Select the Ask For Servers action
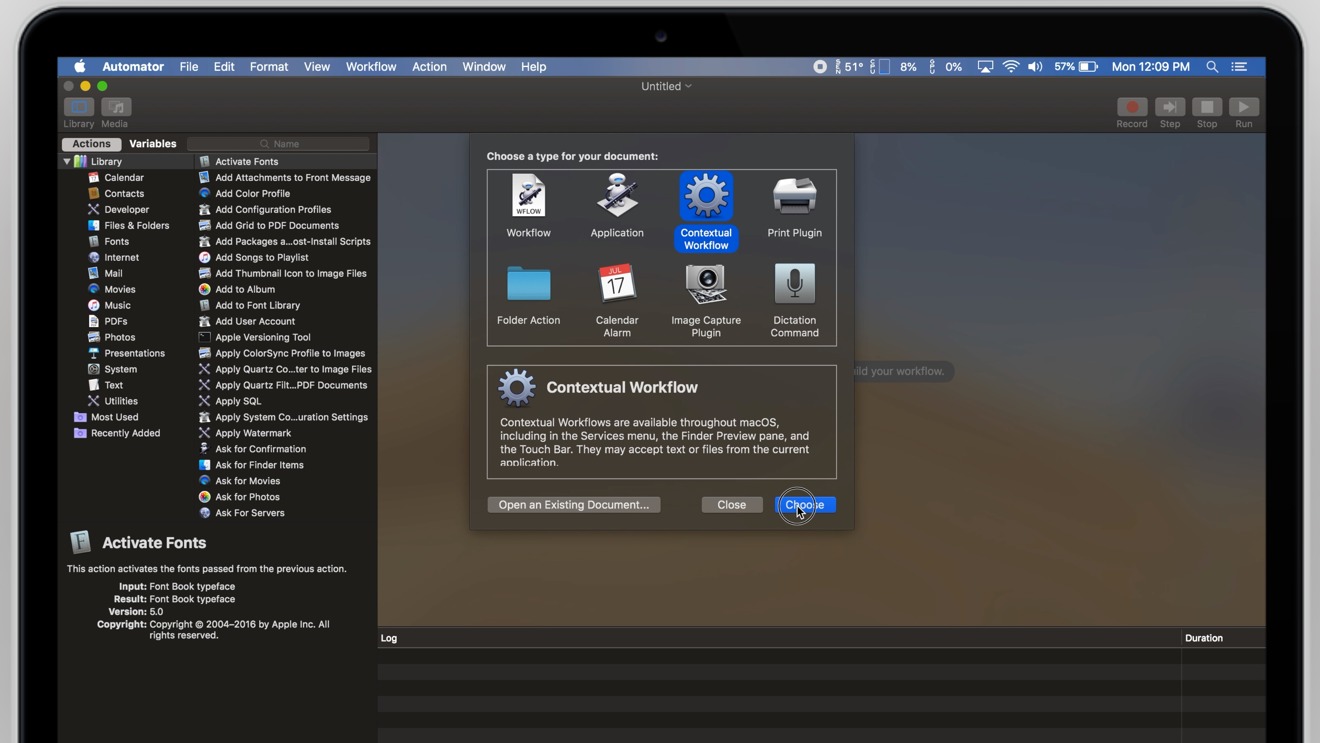 pos(250,513)
